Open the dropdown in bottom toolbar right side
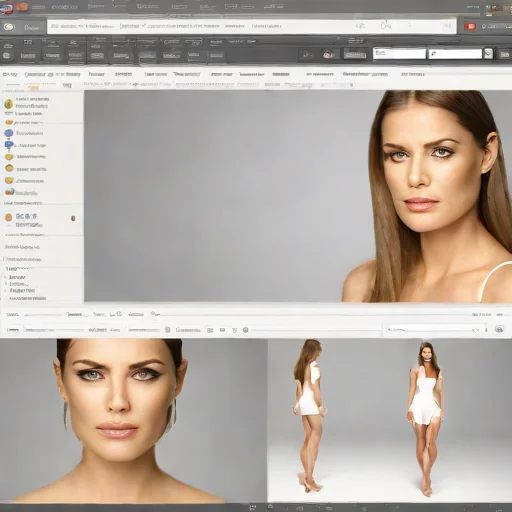This screenshot has width=512, height=512. click(x=433, y=330)
